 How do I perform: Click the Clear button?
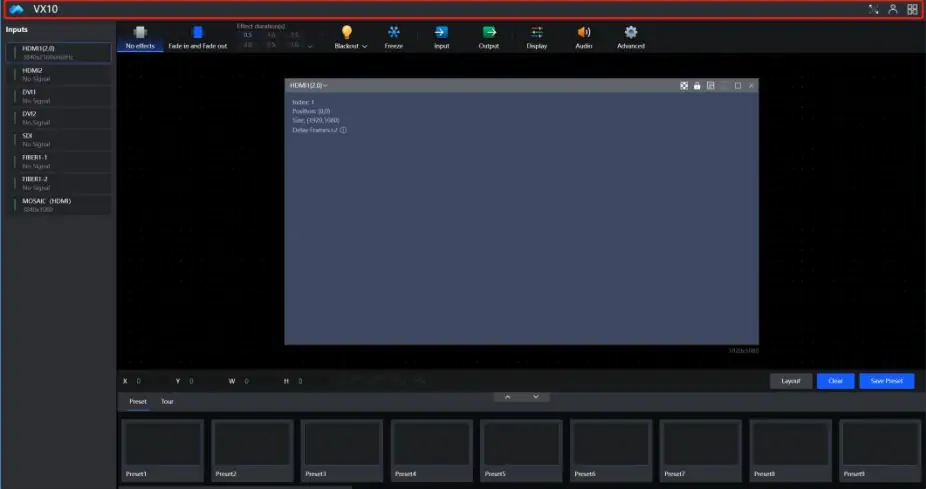(x=835, y=381)
